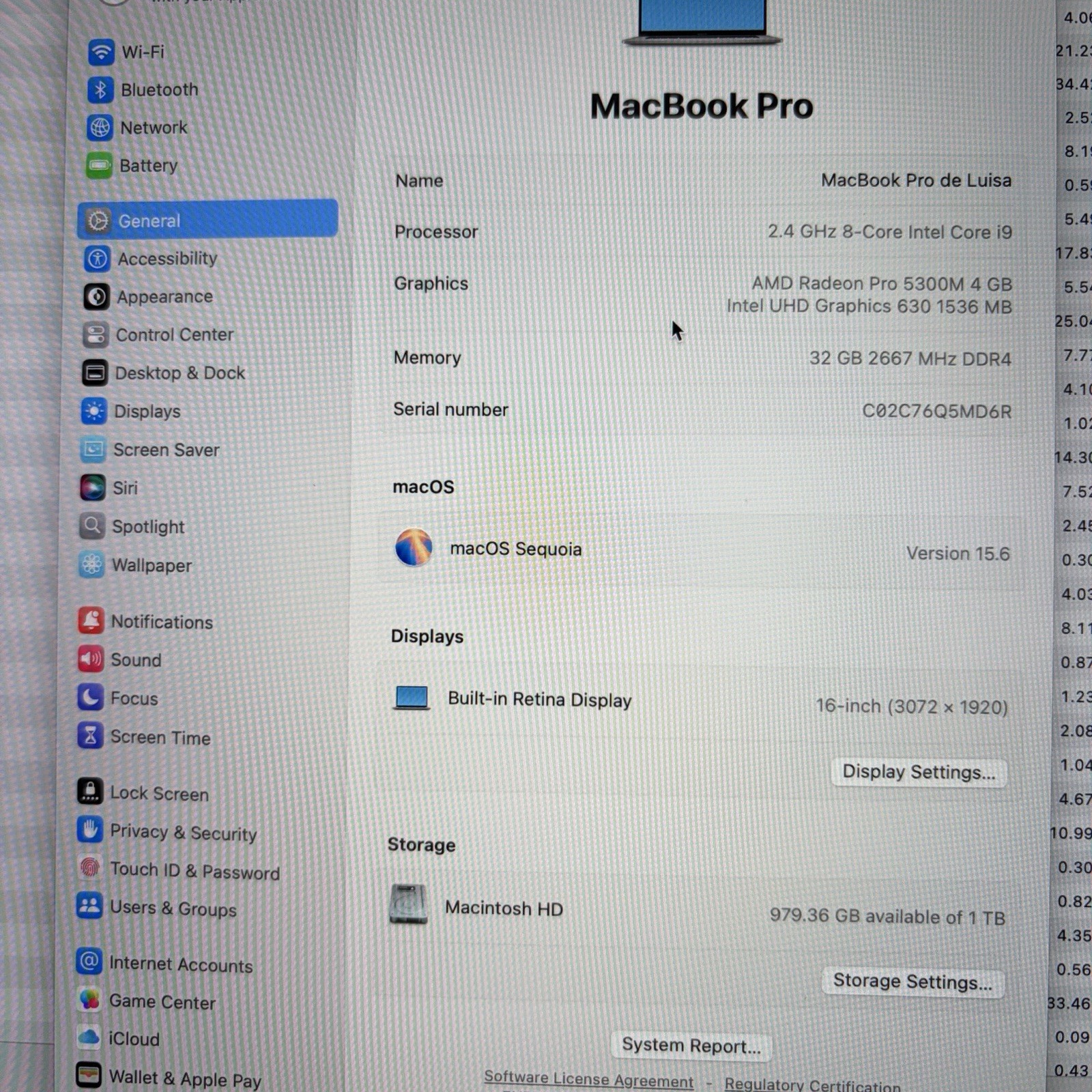This screenshot has width=1092, height=1092.
Task: Click the General gear icon
Action: [98, 220]
